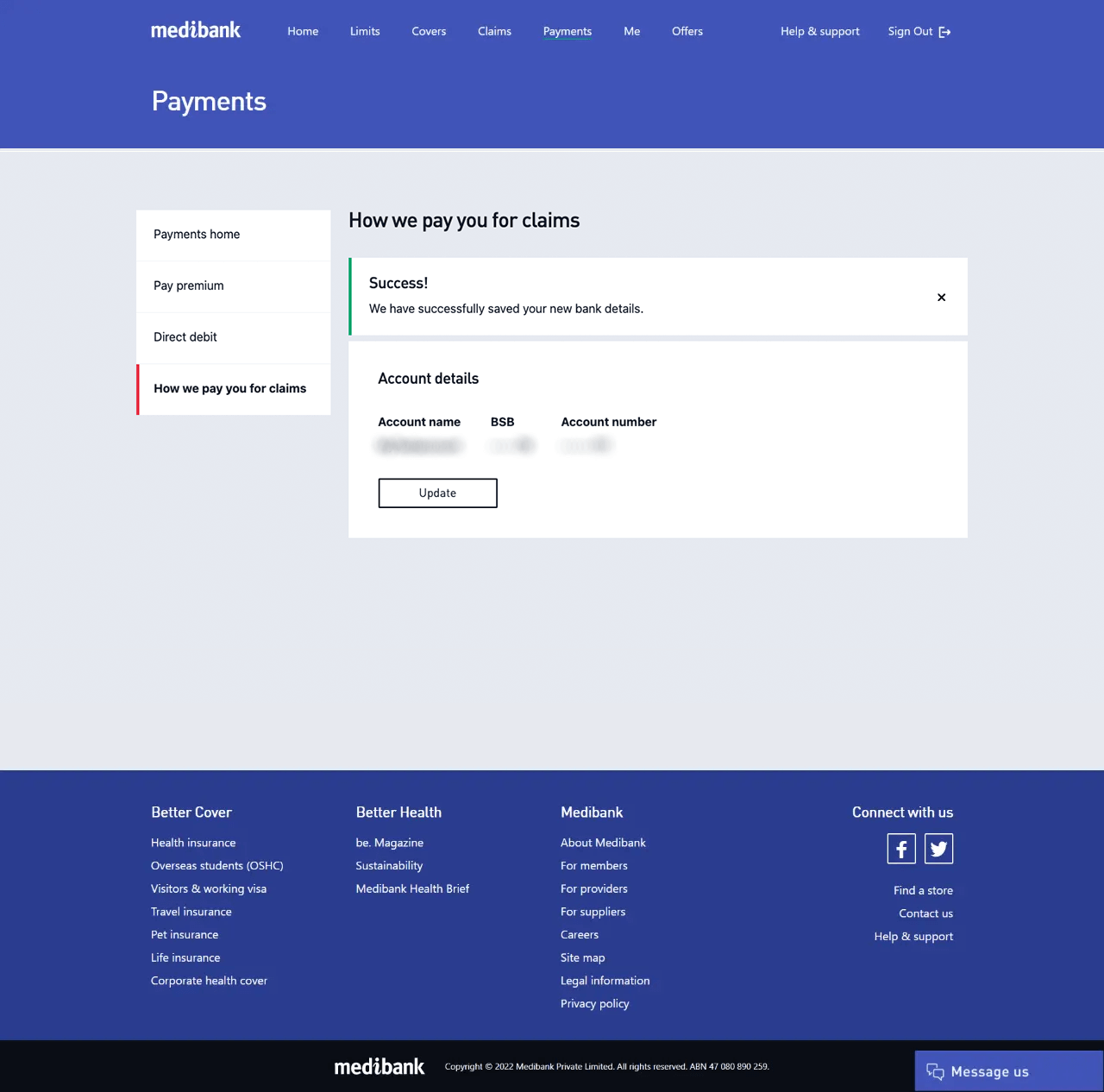Open Medibank Health Brief link
Viewport: 1104px width, 1092px height.
pos(412,889)
